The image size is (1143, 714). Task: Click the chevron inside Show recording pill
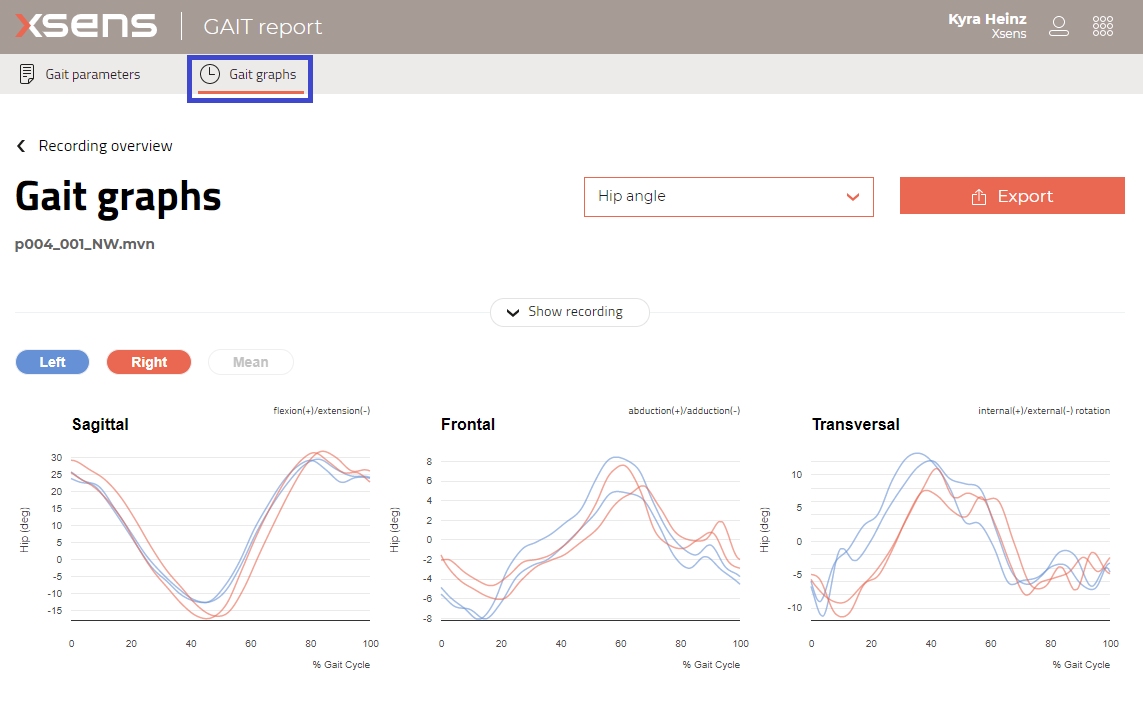[513, 312]
